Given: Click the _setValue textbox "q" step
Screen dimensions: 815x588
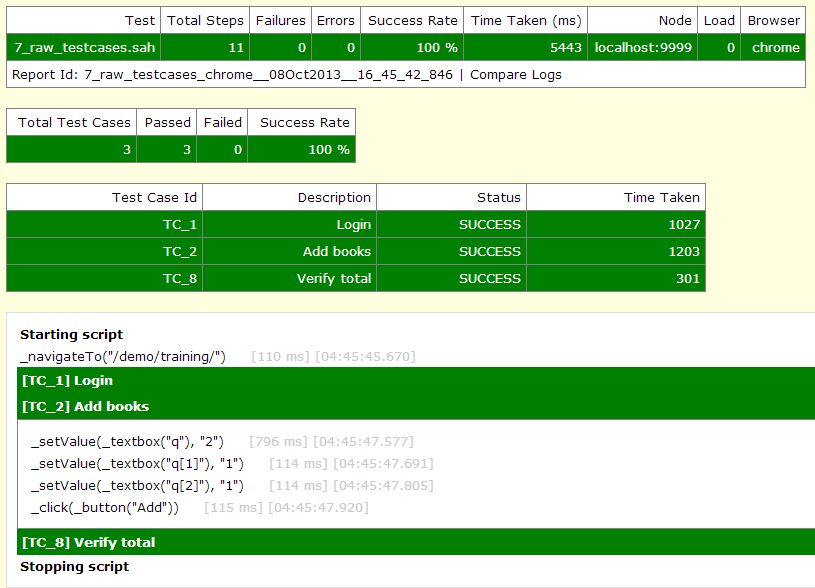Looking at the screenshot, I should (127, 441).
